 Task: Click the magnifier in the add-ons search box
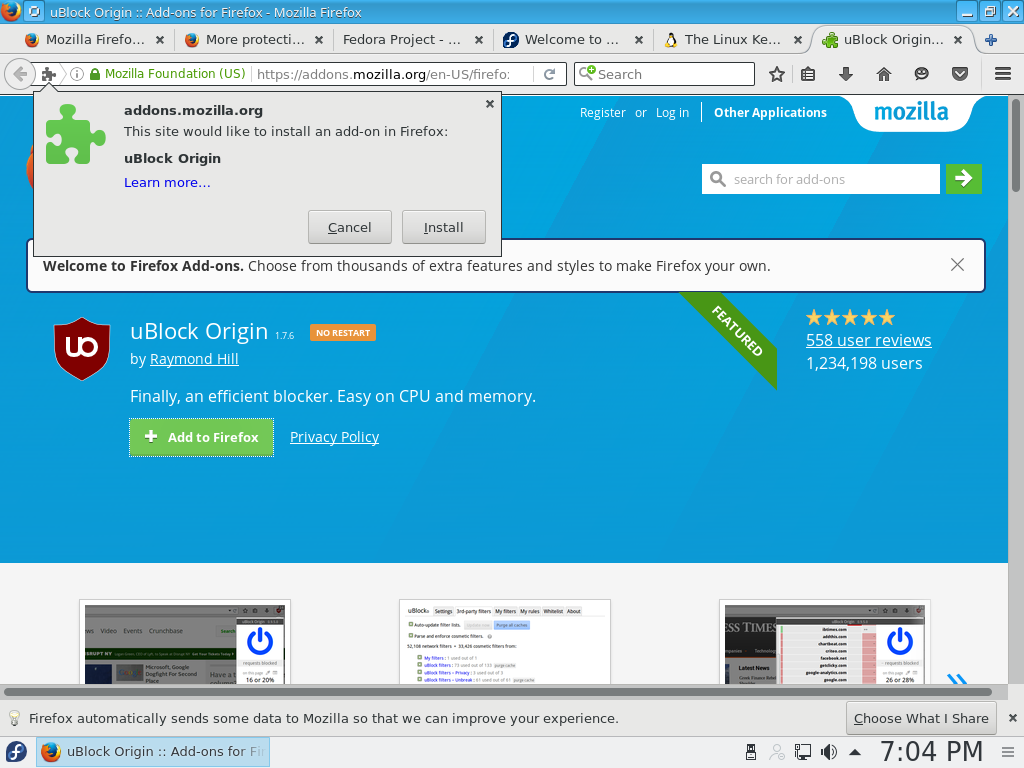[718, 179]
